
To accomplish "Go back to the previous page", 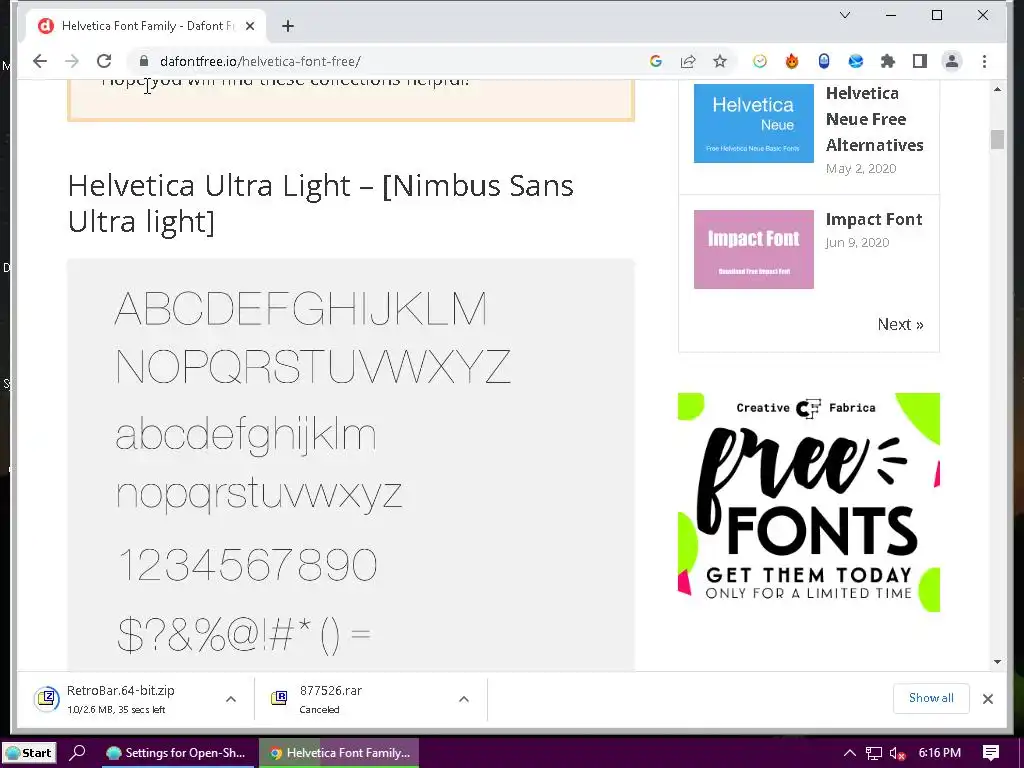I will (40, 61).
